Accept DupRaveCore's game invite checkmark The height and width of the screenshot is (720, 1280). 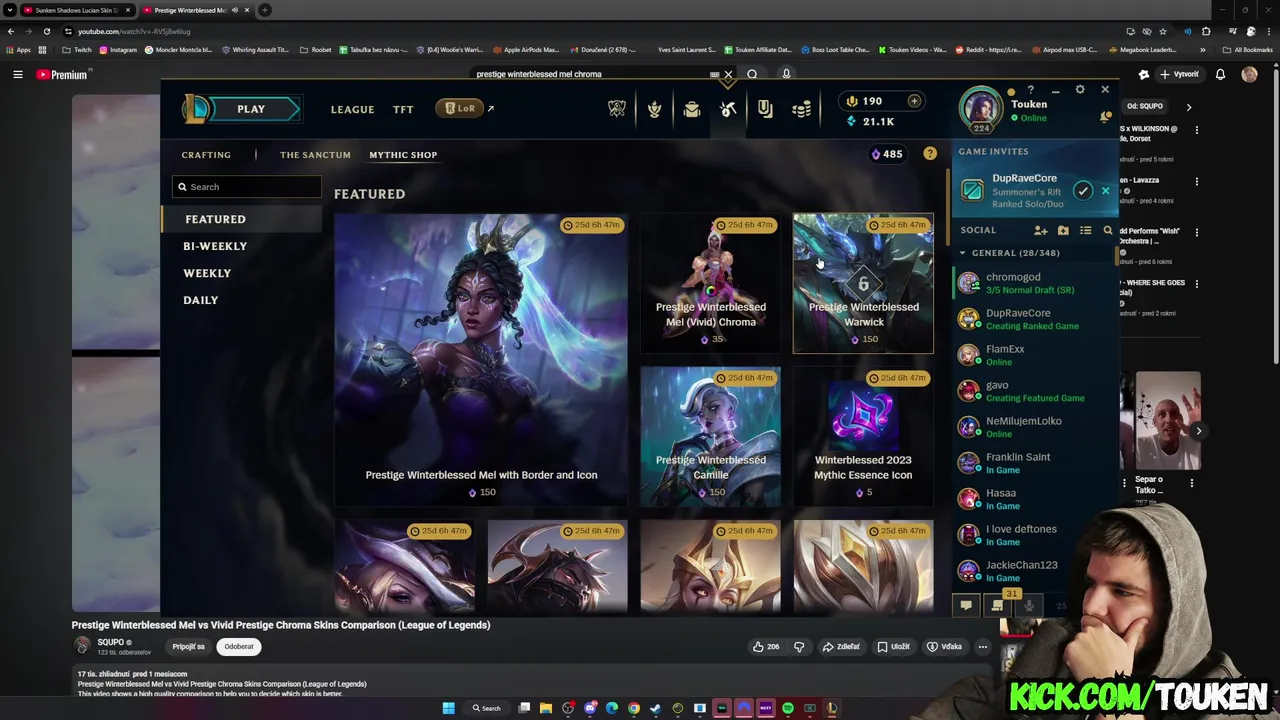point(1083,190)
